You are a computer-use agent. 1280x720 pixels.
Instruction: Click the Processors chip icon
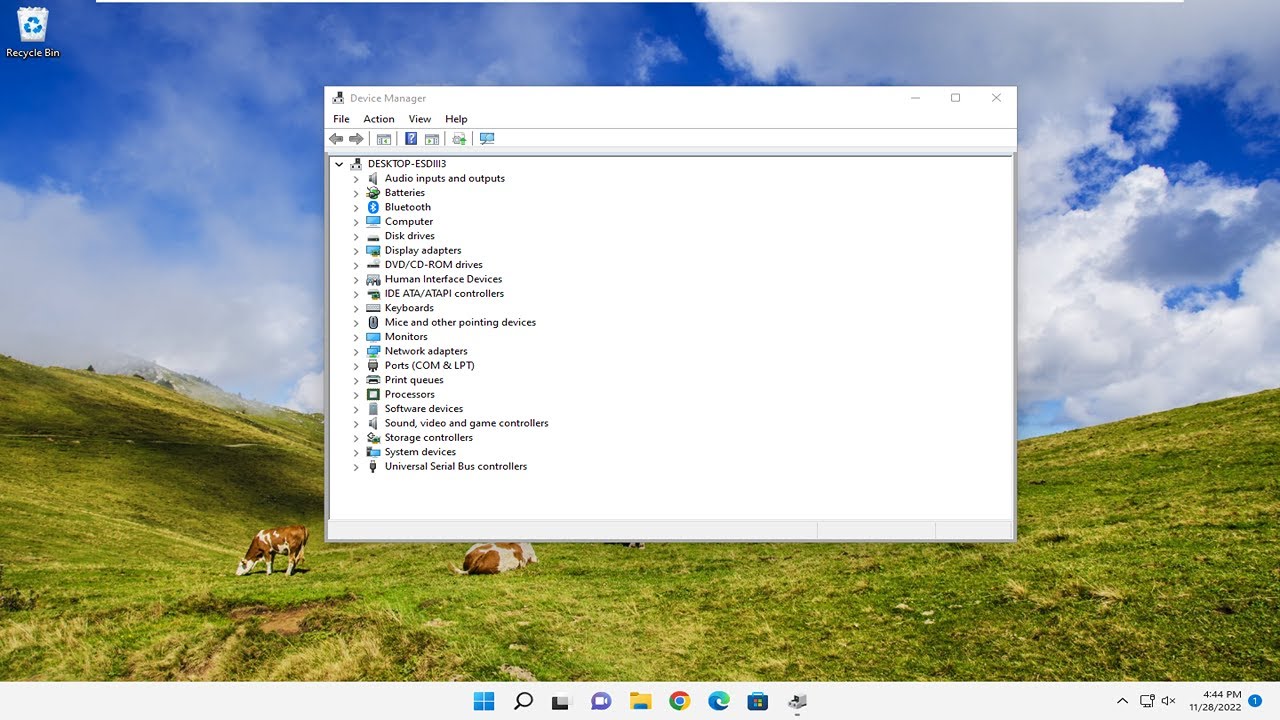[373, 394]
